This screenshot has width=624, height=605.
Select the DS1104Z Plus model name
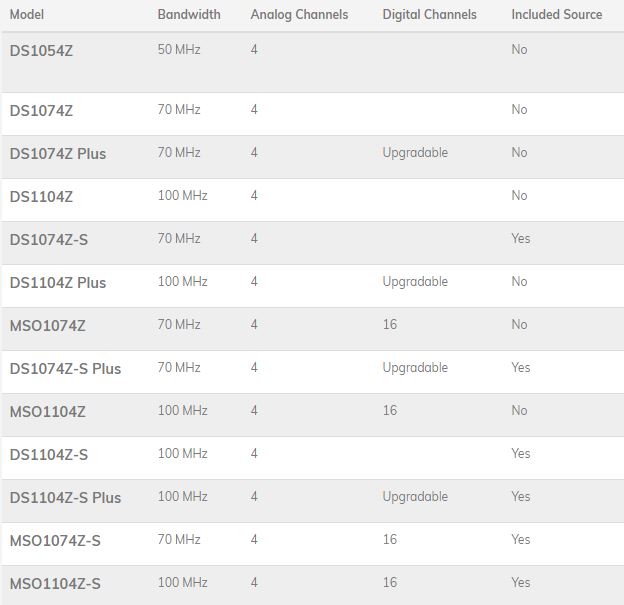(58, 283)
